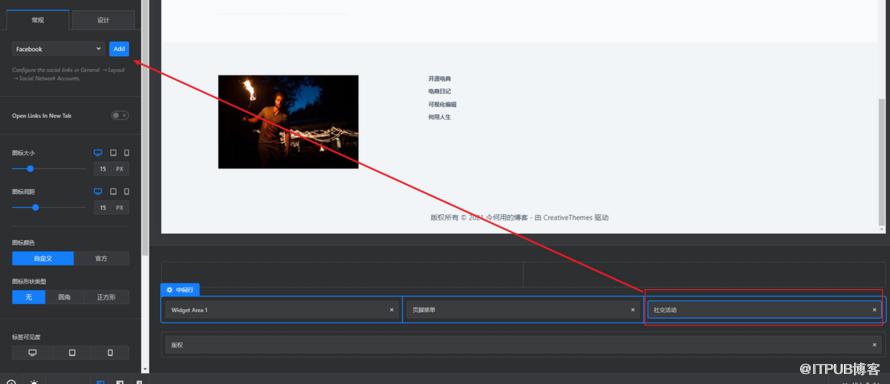890x384 pixels.
Task: Choose 自定义 custom icon color option
Action: 43,258
